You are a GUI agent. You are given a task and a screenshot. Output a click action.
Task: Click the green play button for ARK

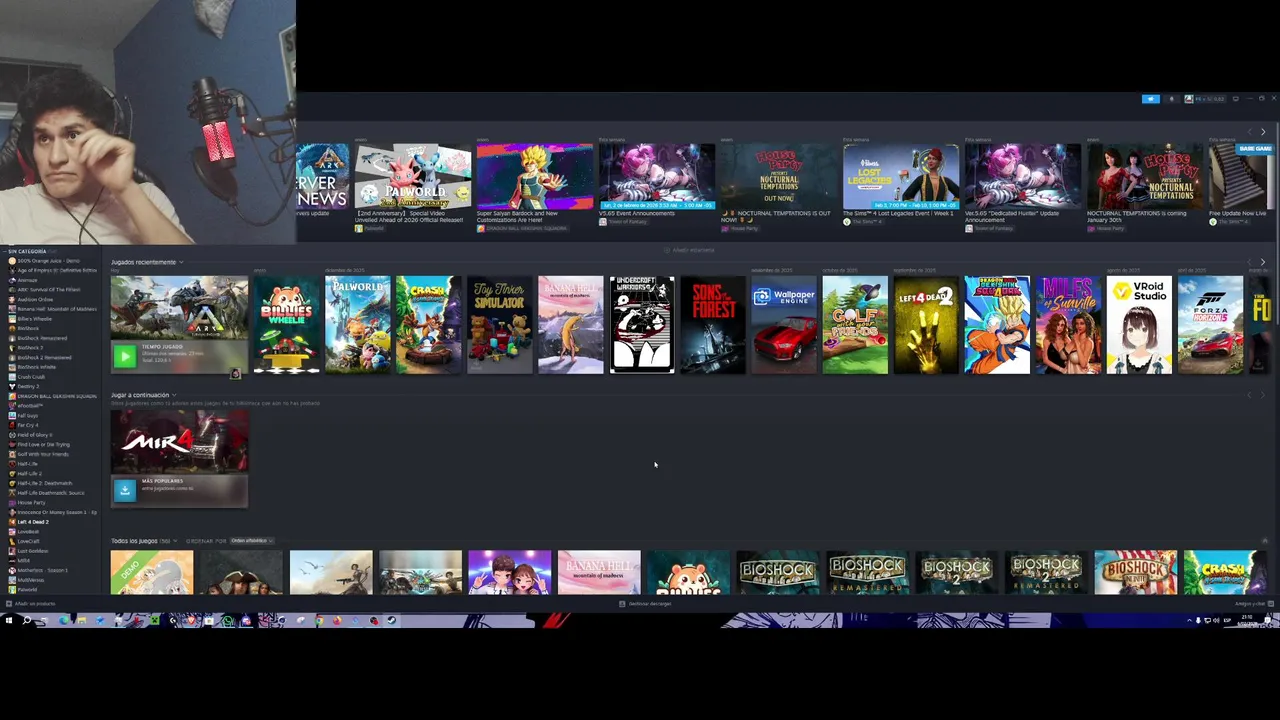point(125,356)
